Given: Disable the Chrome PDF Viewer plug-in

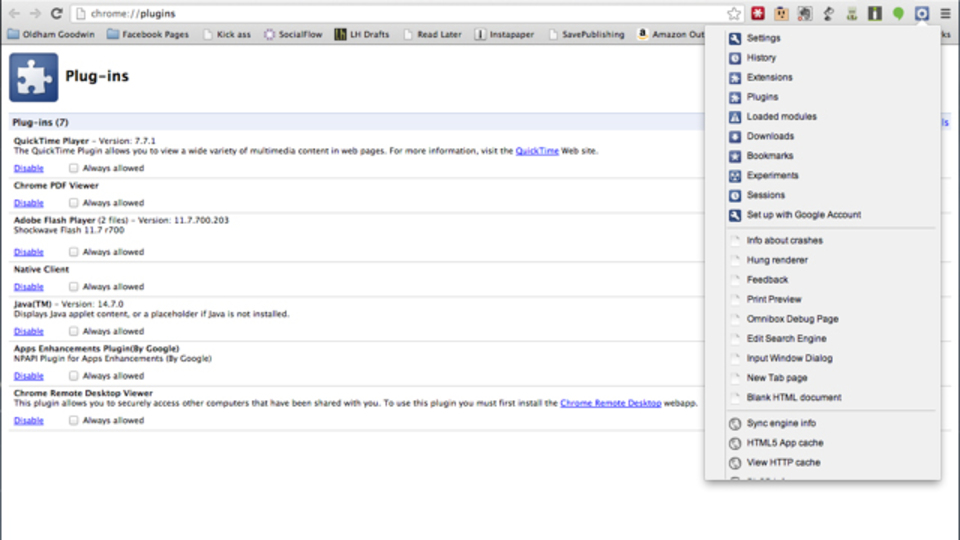Looking at the screenshot, I should point(29,203).
